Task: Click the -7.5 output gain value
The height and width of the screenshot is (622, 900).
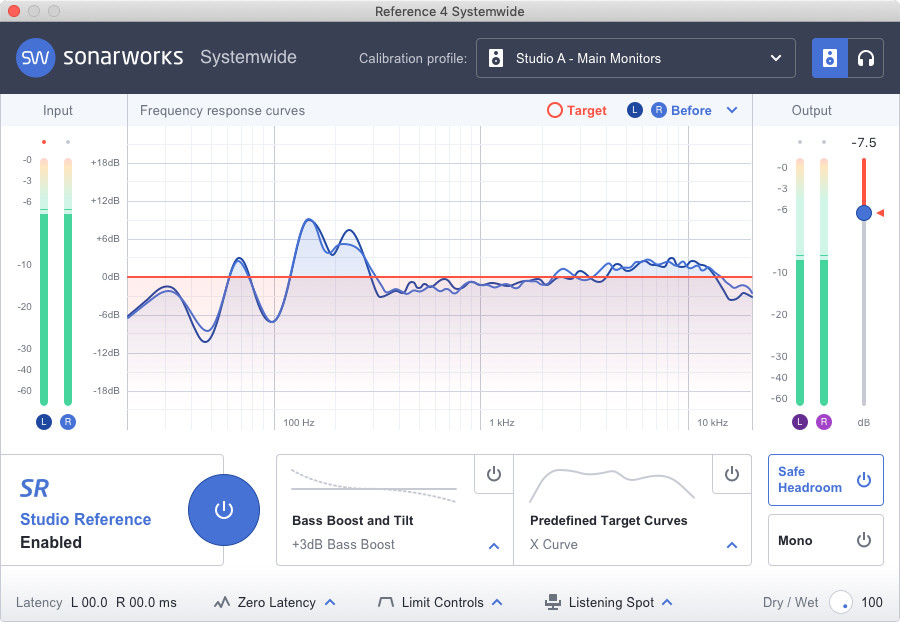Action: [x=863, y=143]
